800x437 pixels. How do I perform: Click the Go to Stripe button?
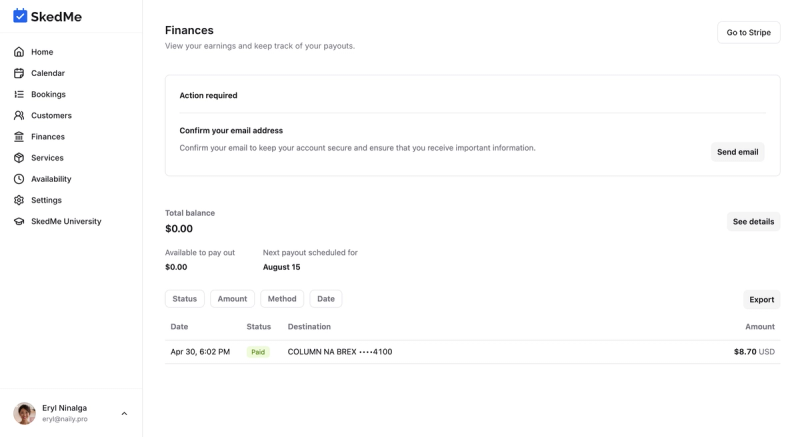click(748, 32)
